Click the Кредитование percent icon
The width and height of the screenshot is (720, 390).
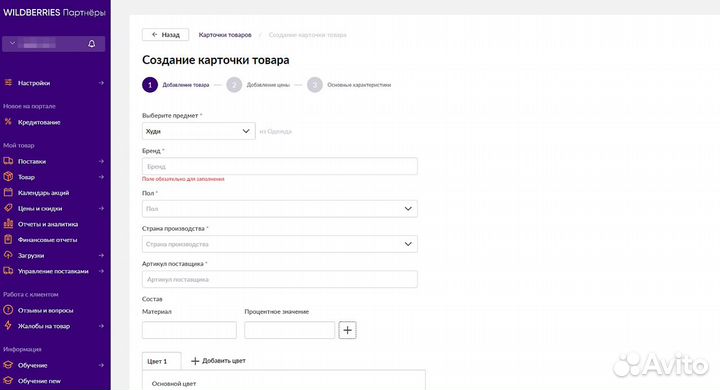click(x=8, y=122)
